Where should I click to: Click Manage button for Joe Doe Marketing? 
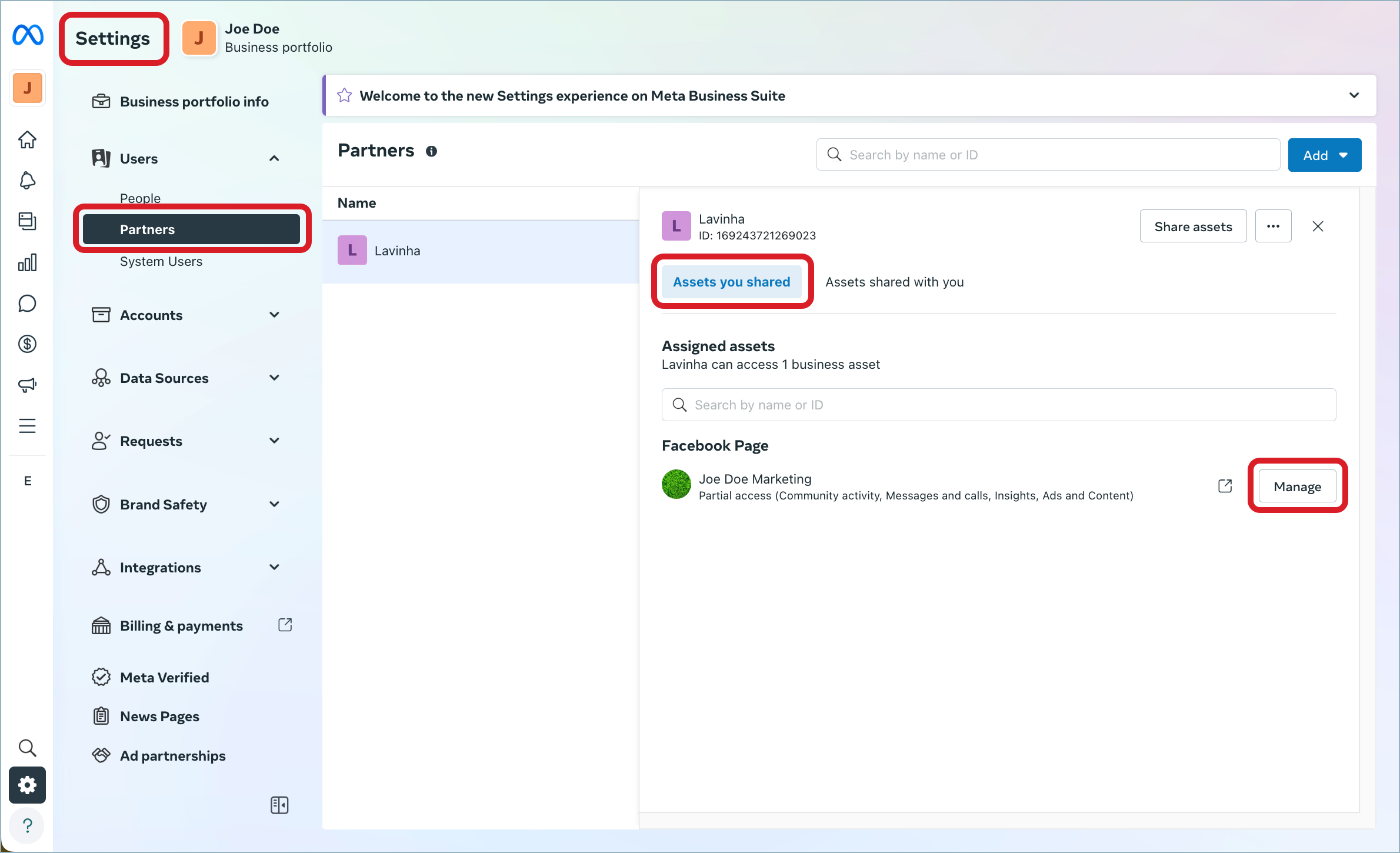coord(1297,487)
